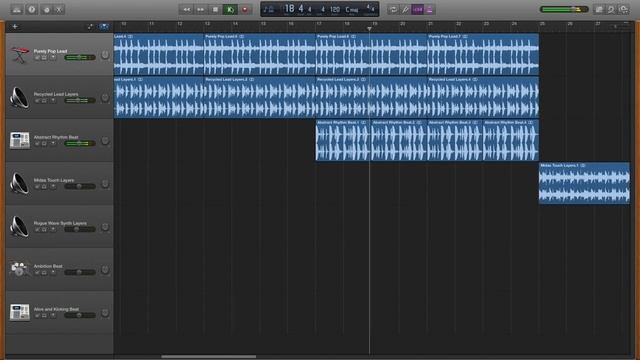Solo the Abstract Rhythm Beat track

click(44, 144)
